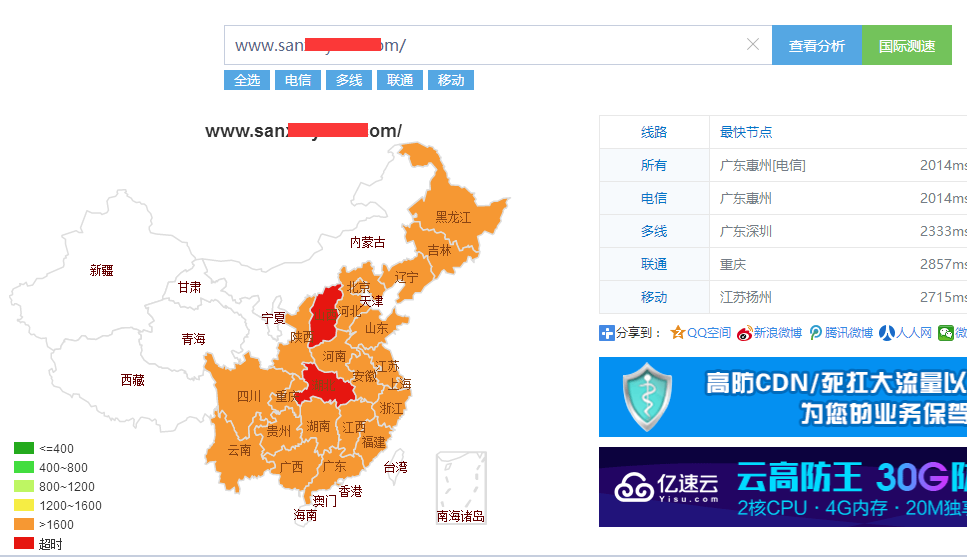Toggle the 全选 filter
967x557 pixels.
(x=247, y=80)
